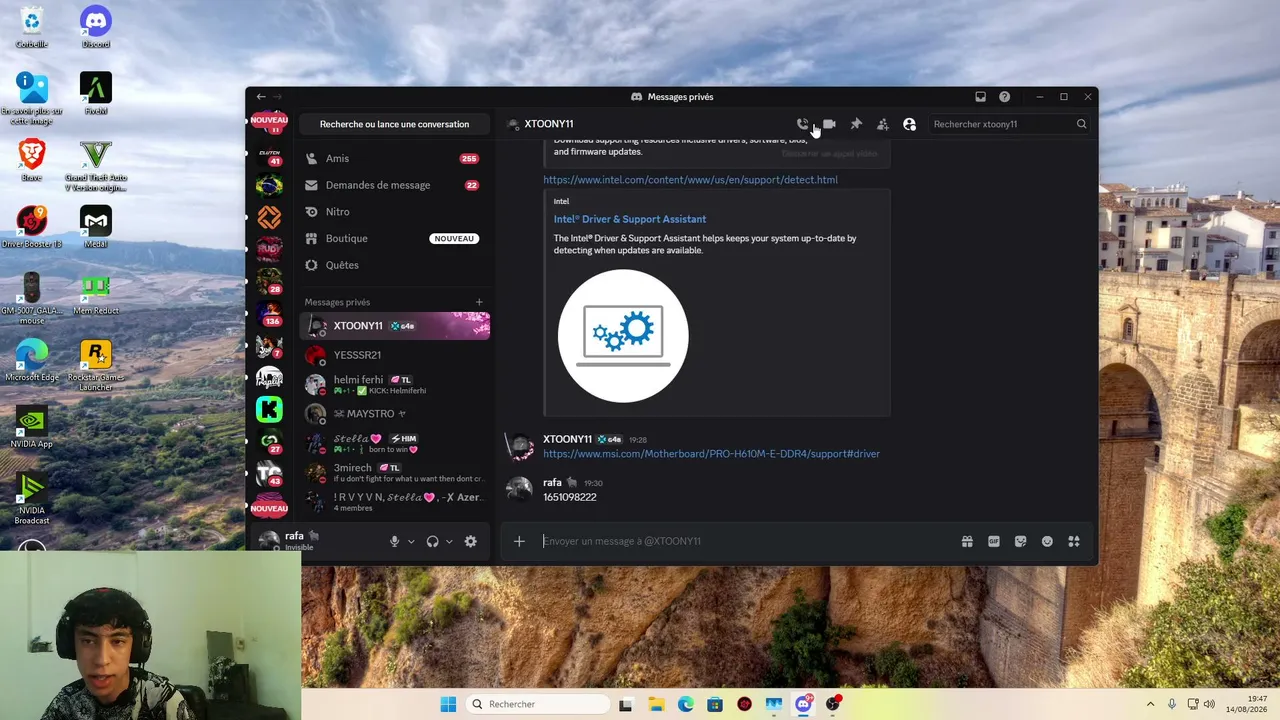Viewport: 1280px width, 720px height.
Task: Open Discord user settings gear
Action: coord(470,541)
